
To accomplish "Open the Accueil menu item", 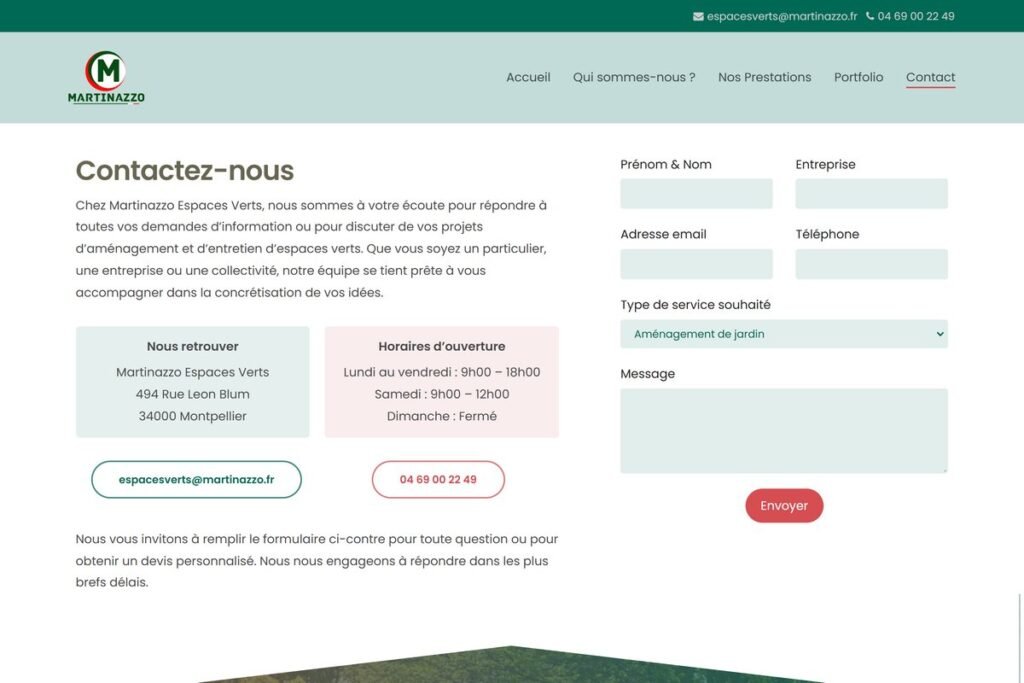I will pos(528,77).
